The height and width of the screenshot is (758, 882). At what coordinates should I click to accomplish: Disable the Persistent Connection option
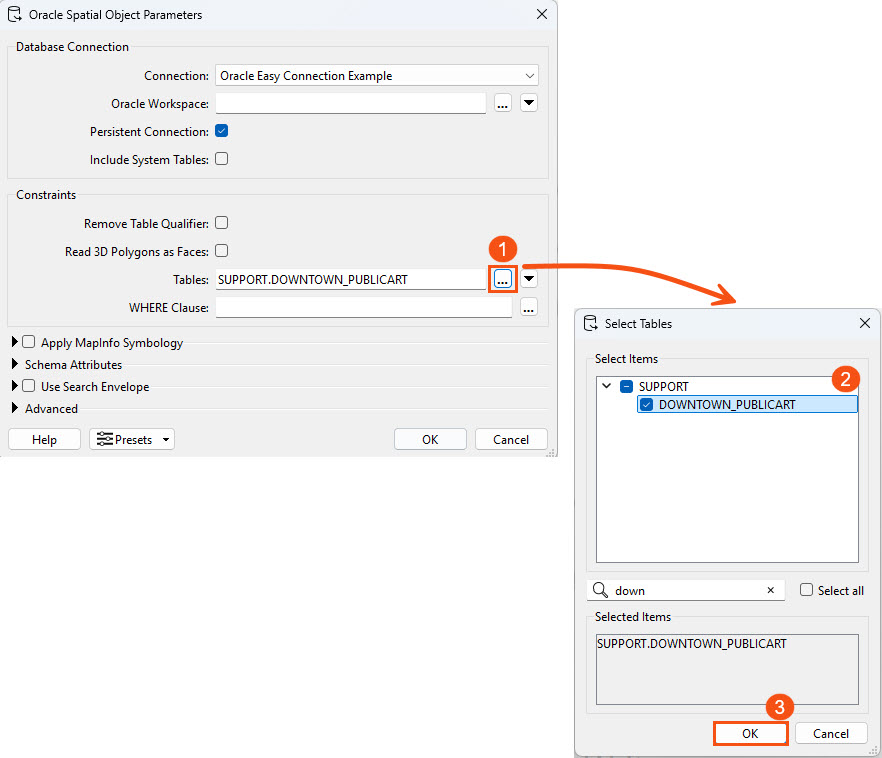pyautogui.click(x=221, y=131)
